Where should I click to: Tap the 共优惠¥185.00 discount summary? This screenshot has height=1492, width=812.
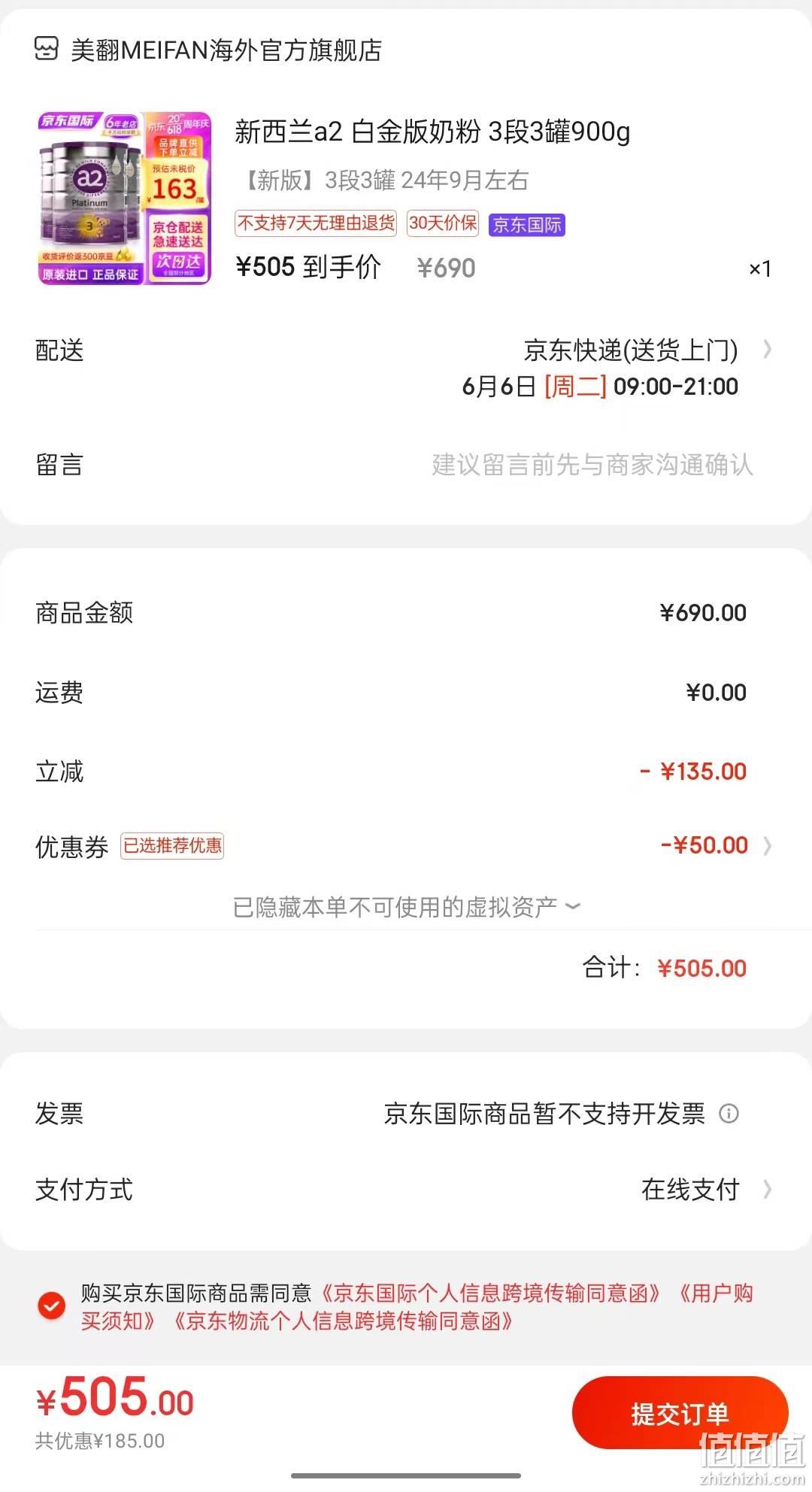(100, 1441)
